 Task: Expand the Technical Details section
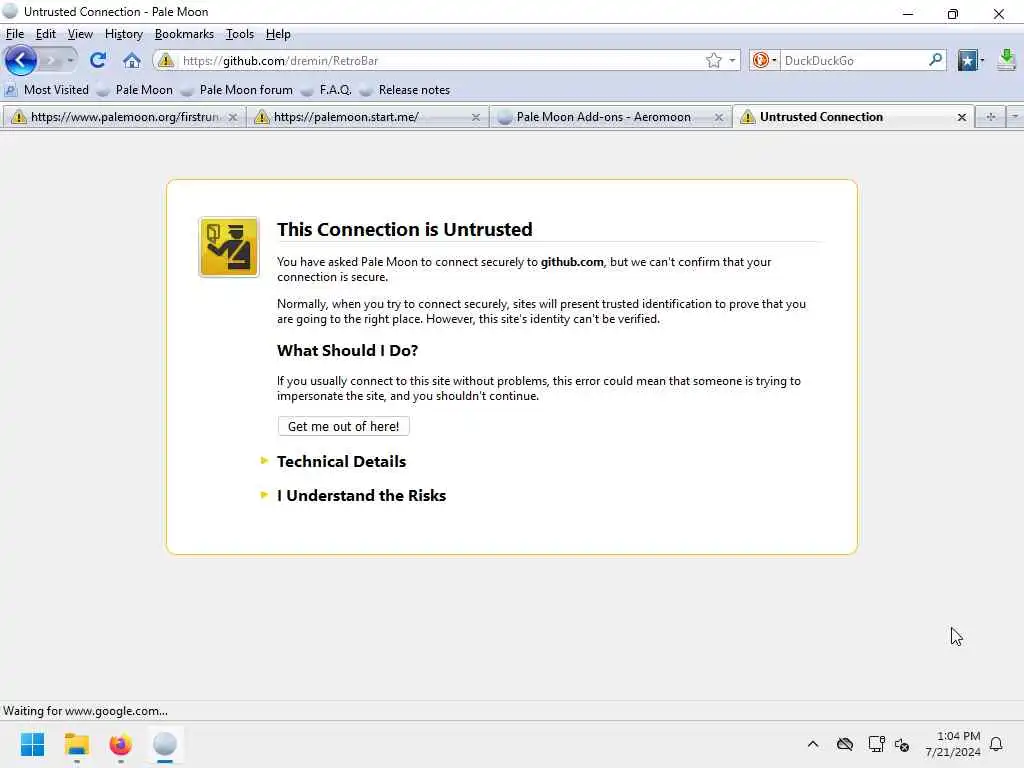[x=341, y=462]
